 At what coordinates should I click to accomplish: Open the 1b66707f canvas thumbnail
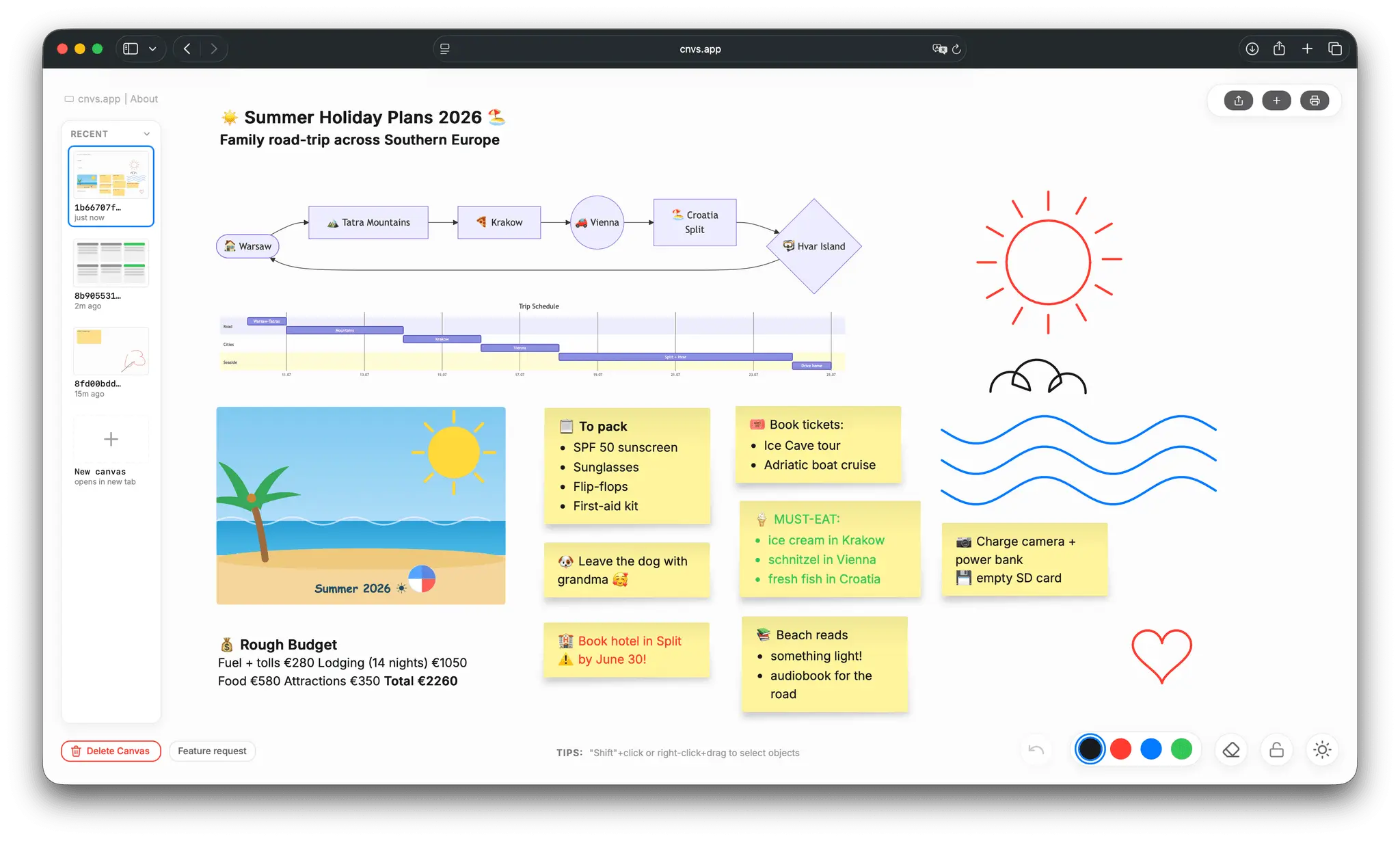tap(111, 186)
